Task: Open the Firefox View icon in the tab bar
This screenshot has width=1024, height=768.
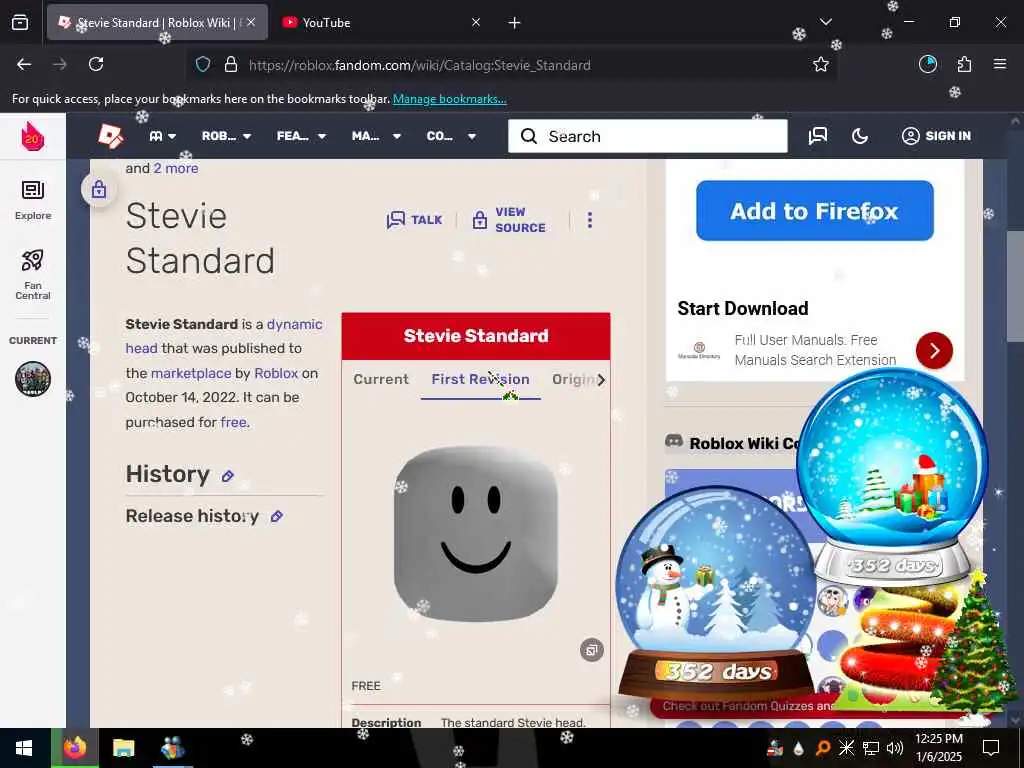Action: click(20, 22)
